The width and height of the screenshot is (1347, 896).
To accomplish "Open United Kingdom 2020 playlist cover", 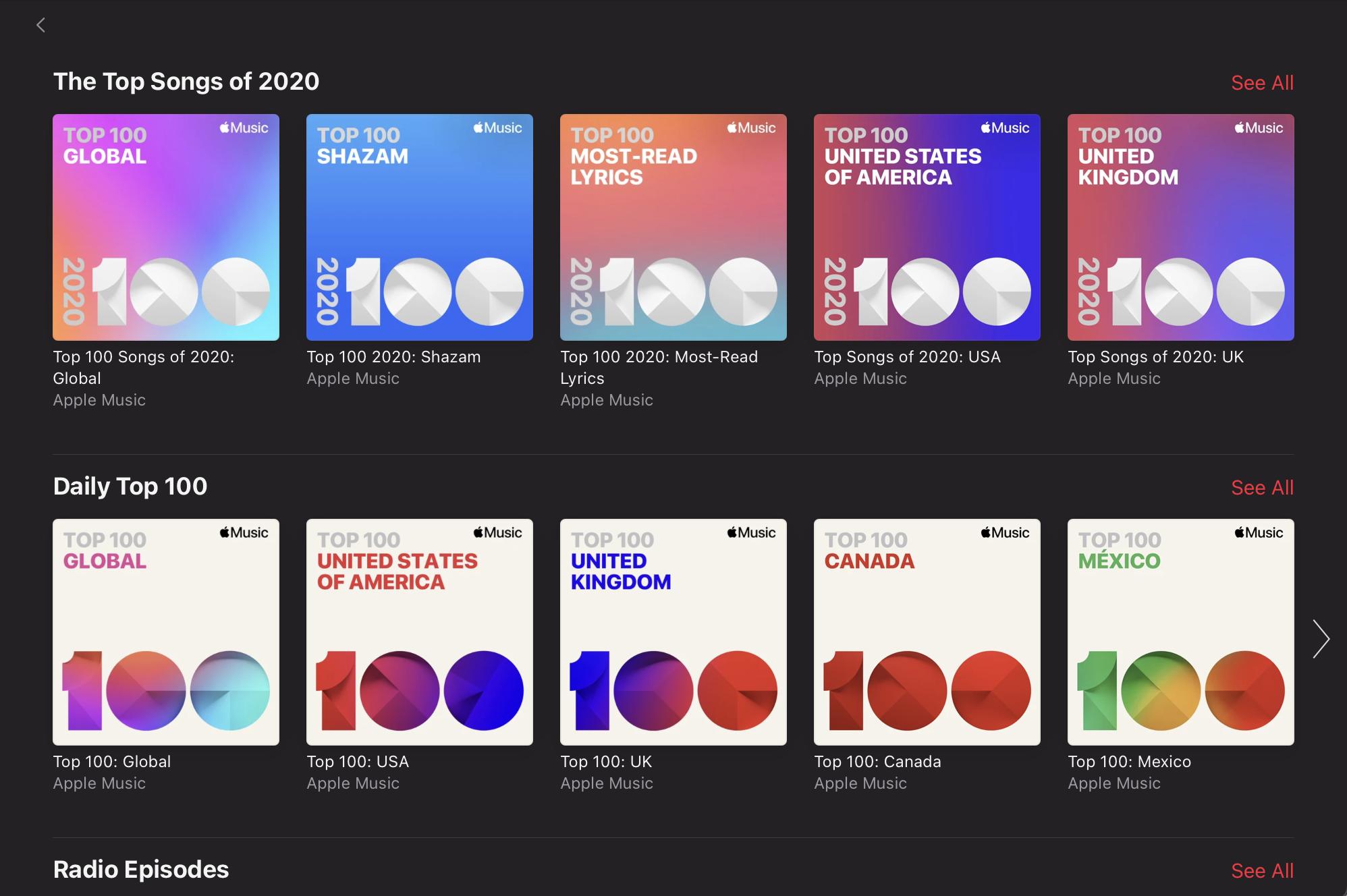I will click(x=1181, y=227).
